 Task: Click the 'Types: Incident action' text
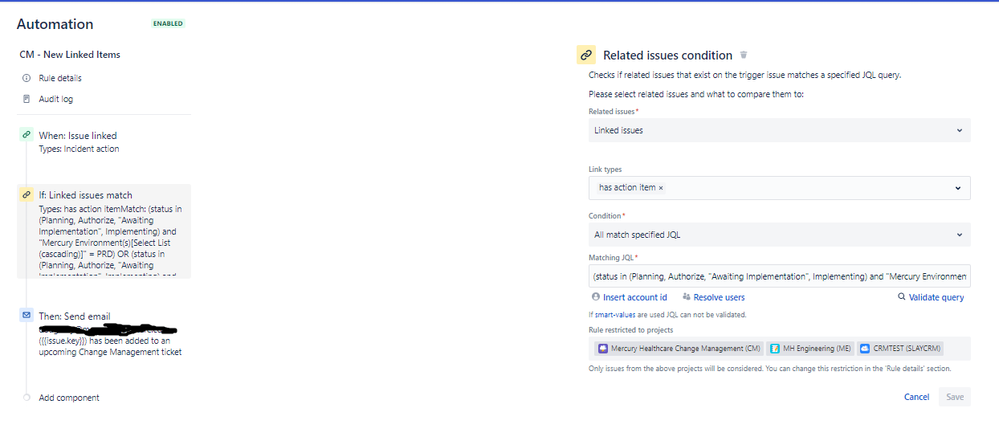pyautogui.click(x=79, y=149)
